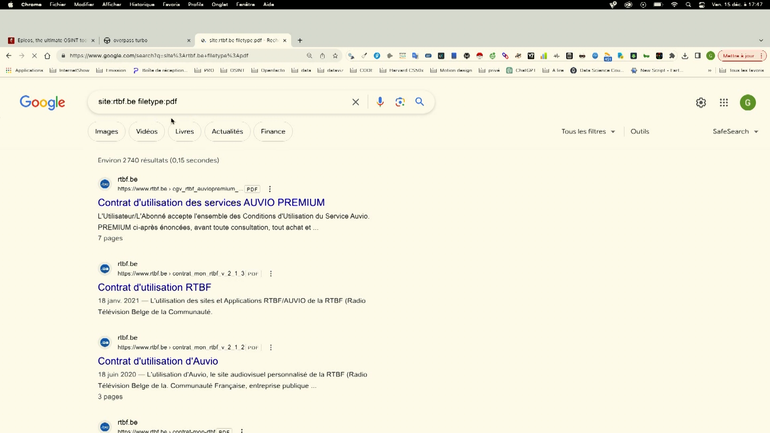The width and height of the screenshot is (770, 433).
Task: Open the Apple menu
Action: tap(10, 4)
